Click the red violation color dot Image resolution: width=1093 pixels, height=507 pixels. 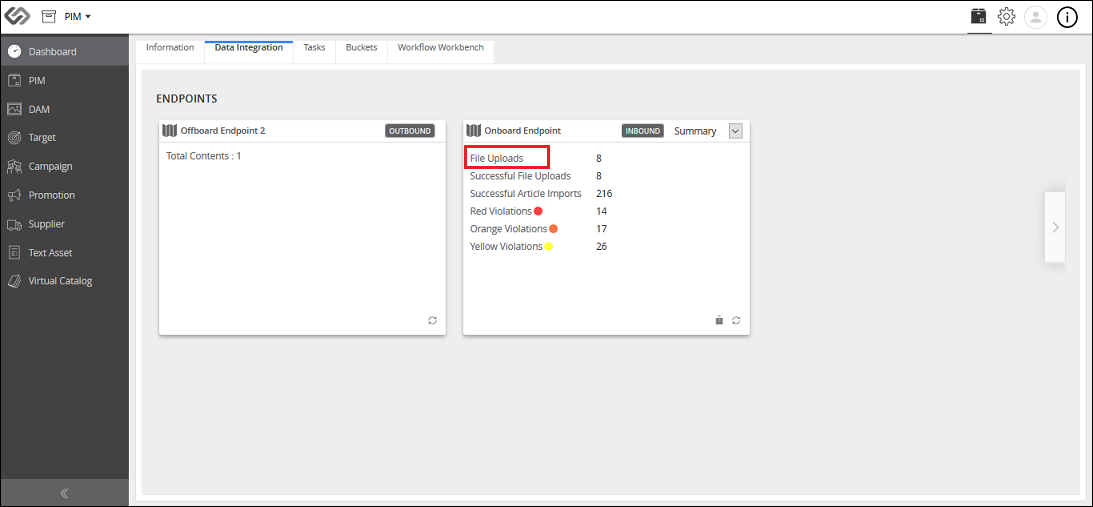coord(538,211)
